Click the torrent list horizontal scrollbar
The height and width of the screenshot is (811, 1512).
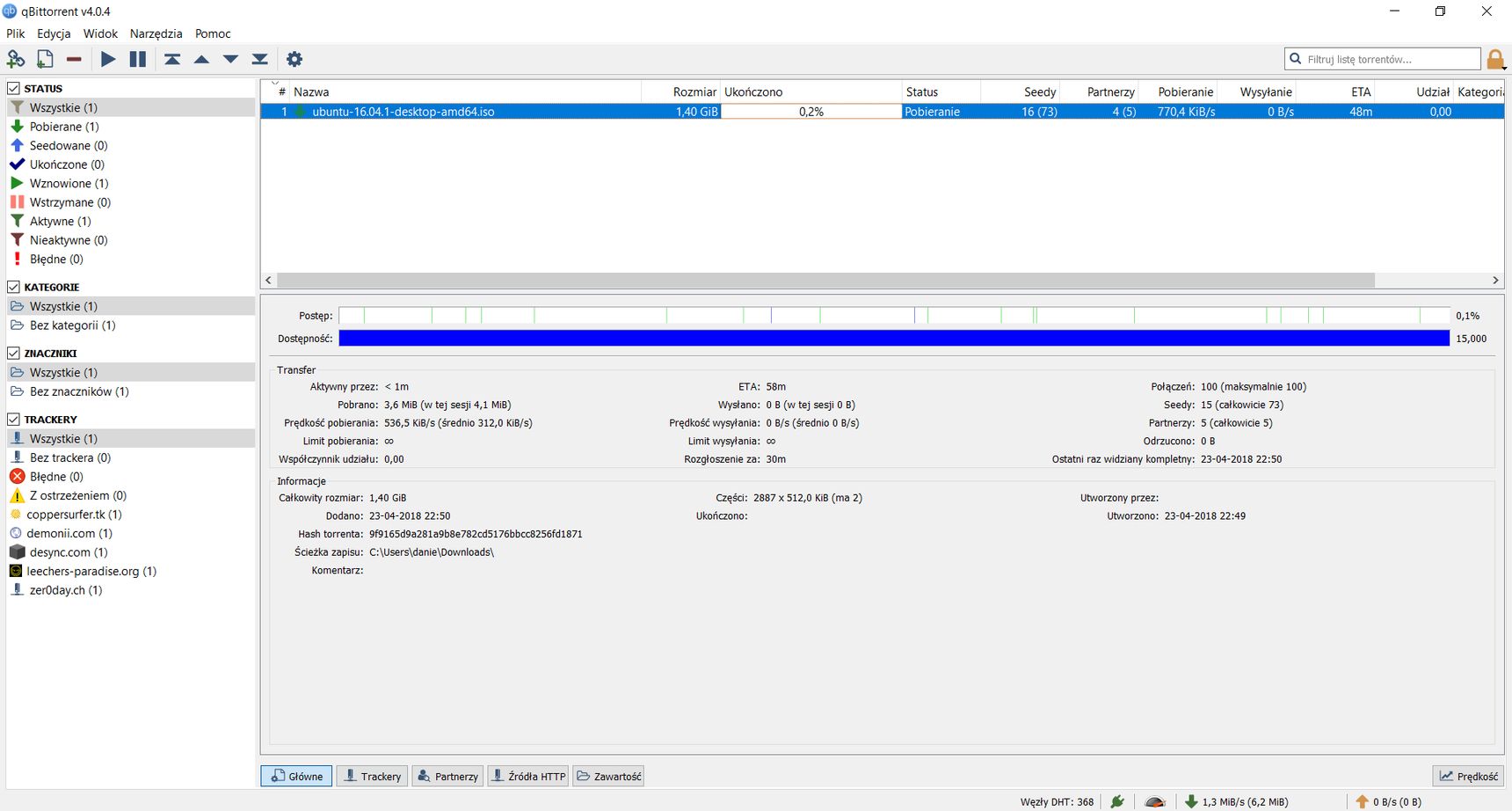click(825, 280)
